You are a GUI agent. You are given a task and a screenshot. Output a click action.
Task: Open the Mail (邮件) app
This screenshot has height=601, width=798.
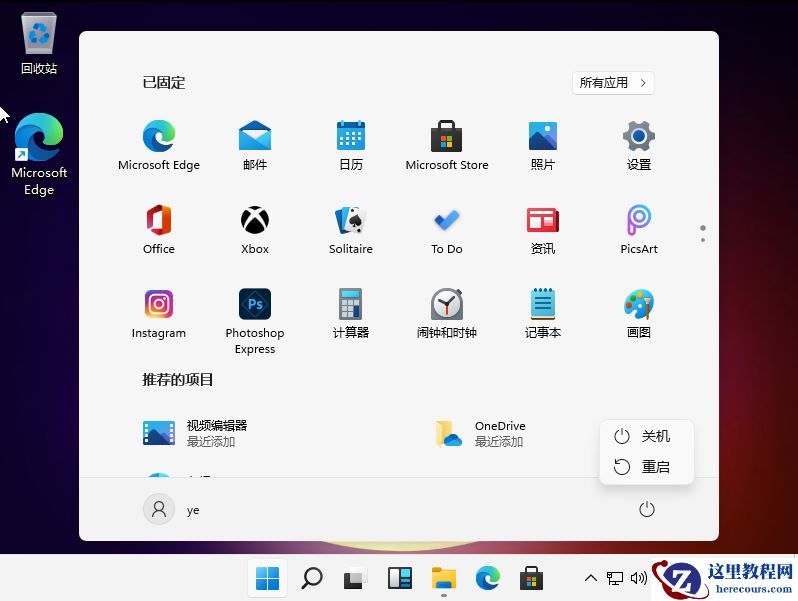(x=254, y=145)
